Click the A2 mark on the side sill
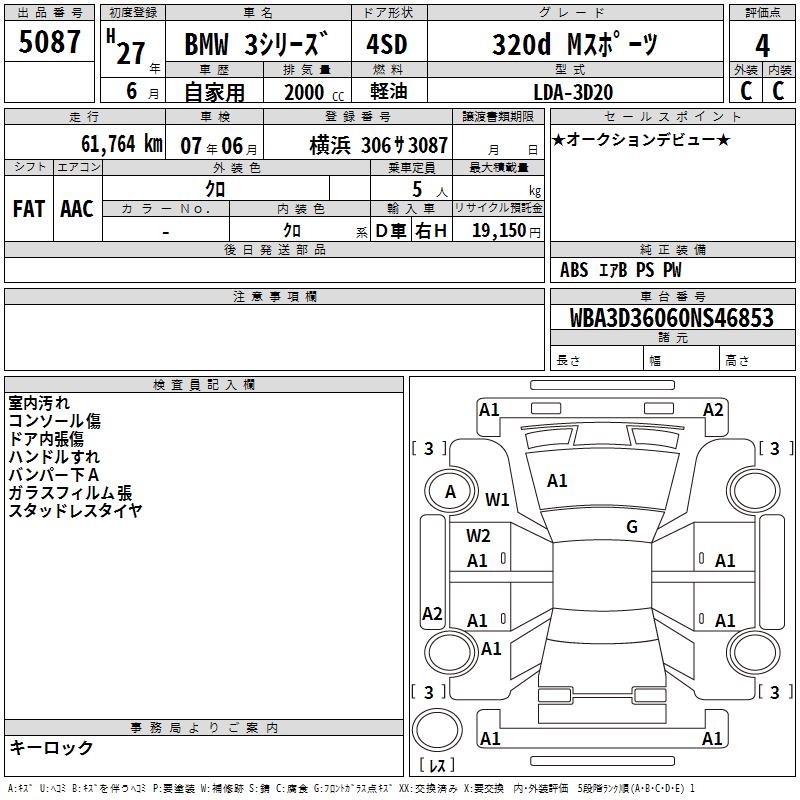This screenshot has height=800, width=800. pyautogui.click(x=432, y=613)
